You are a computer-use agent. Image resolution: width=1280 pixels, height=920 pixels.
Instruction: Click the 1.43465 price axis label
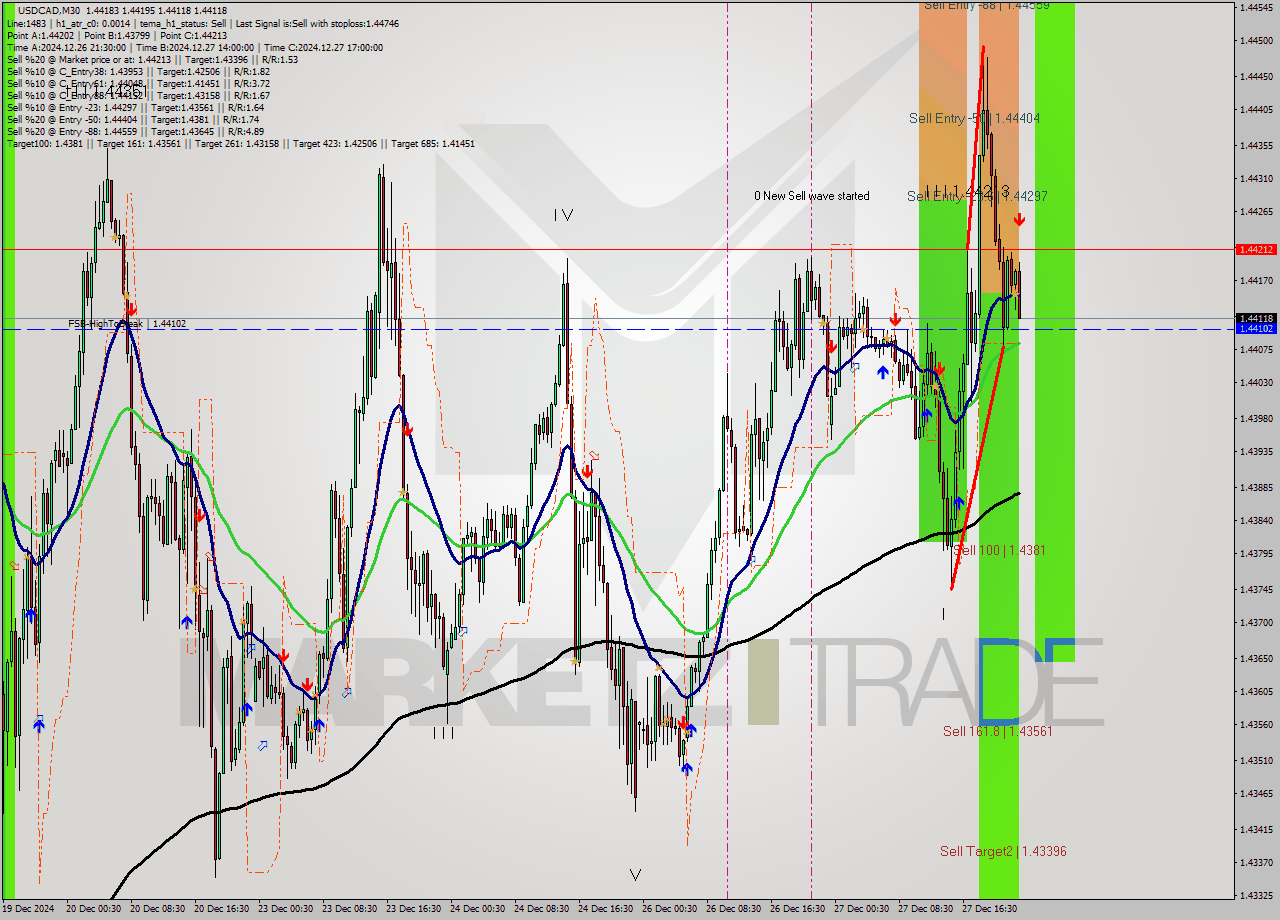tap(1256, 794)
